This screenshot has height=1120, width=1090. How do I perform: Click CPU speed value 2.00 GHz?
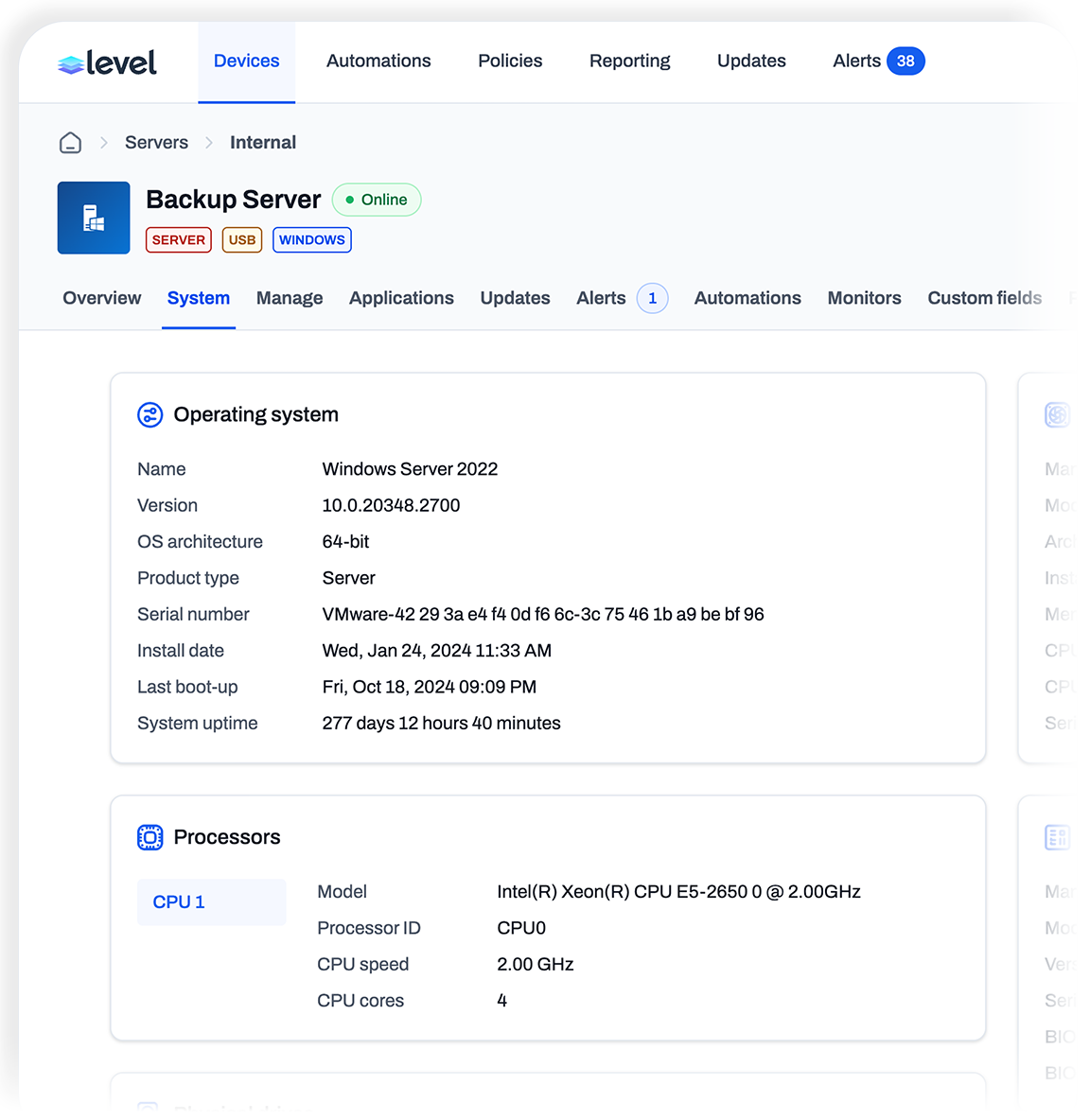pos(535,965)
